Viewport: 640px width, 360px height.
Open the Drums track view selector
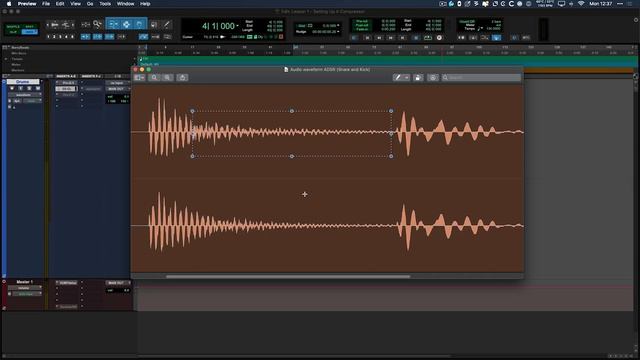click(x=24, y=95)
